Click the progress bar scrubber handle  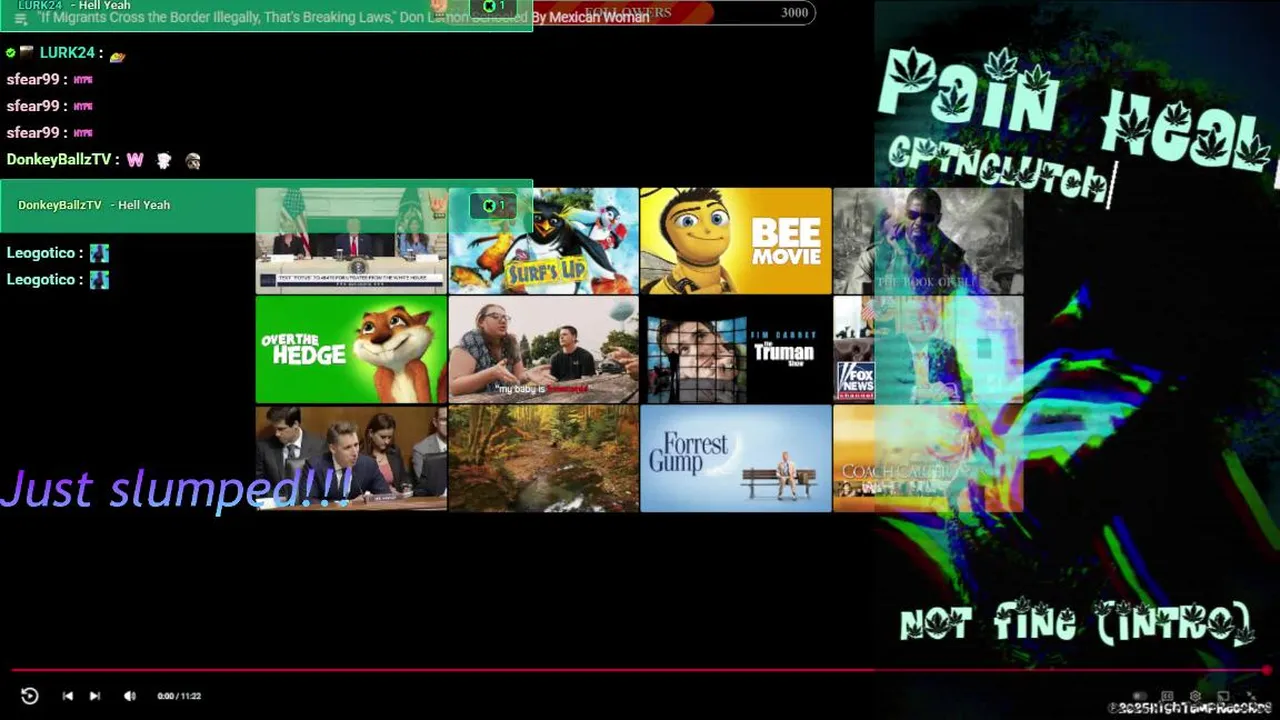(x=1267, y=670)
